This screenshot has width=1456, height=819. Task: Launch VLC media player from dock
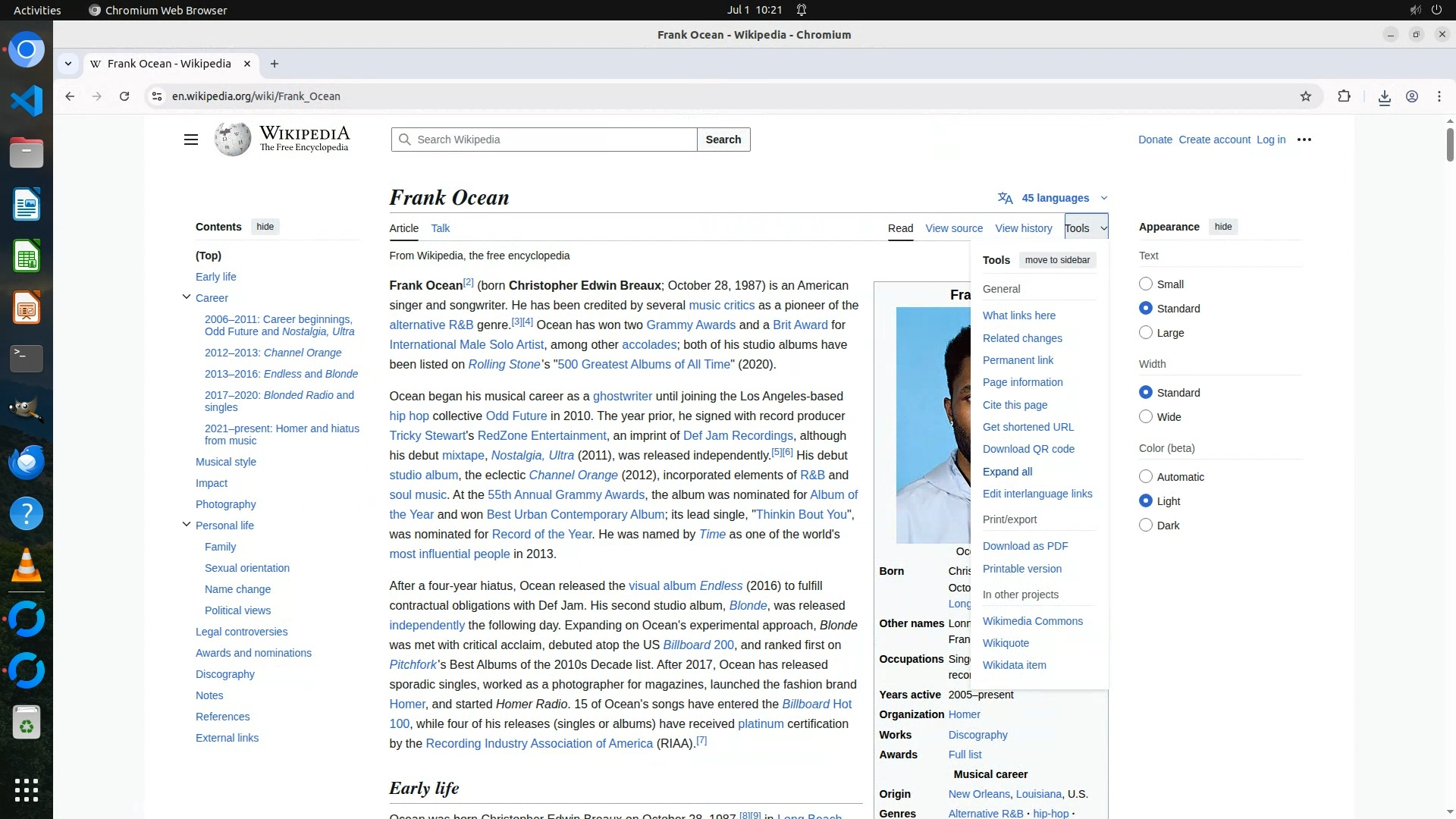[x=27, y=566]
